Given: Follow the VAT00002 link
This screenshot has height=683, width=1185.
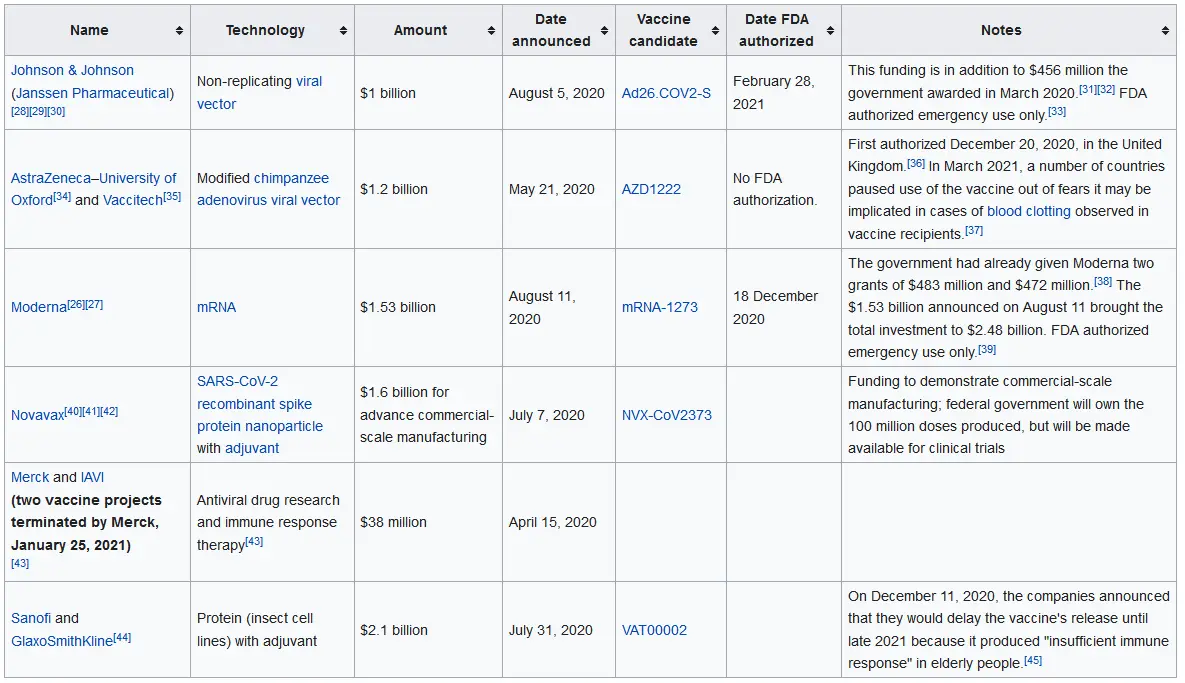Looking at the screenshot, I should (654, 630).
